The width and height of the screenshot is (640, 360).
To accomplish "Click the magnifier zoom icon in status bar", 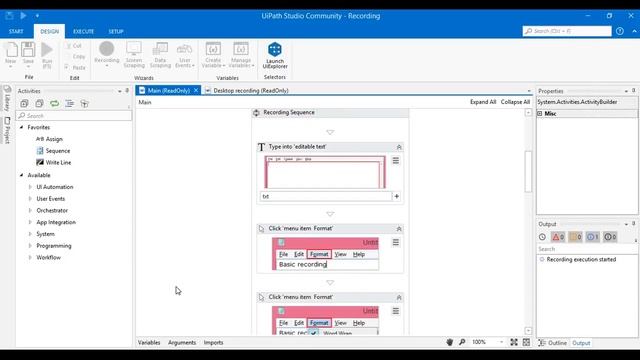I will click(x=462, y=342).
